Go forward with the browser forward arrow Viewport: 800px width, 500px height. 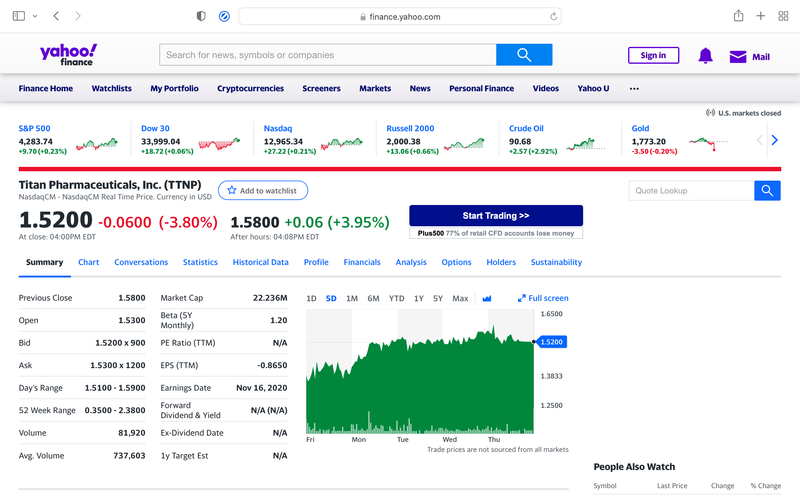[x=78, y=16]
